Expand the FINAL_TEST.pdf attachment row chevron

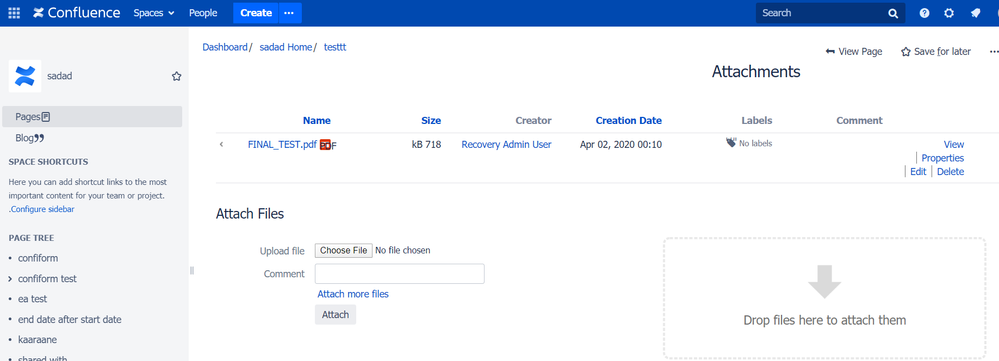pos(221,145)
